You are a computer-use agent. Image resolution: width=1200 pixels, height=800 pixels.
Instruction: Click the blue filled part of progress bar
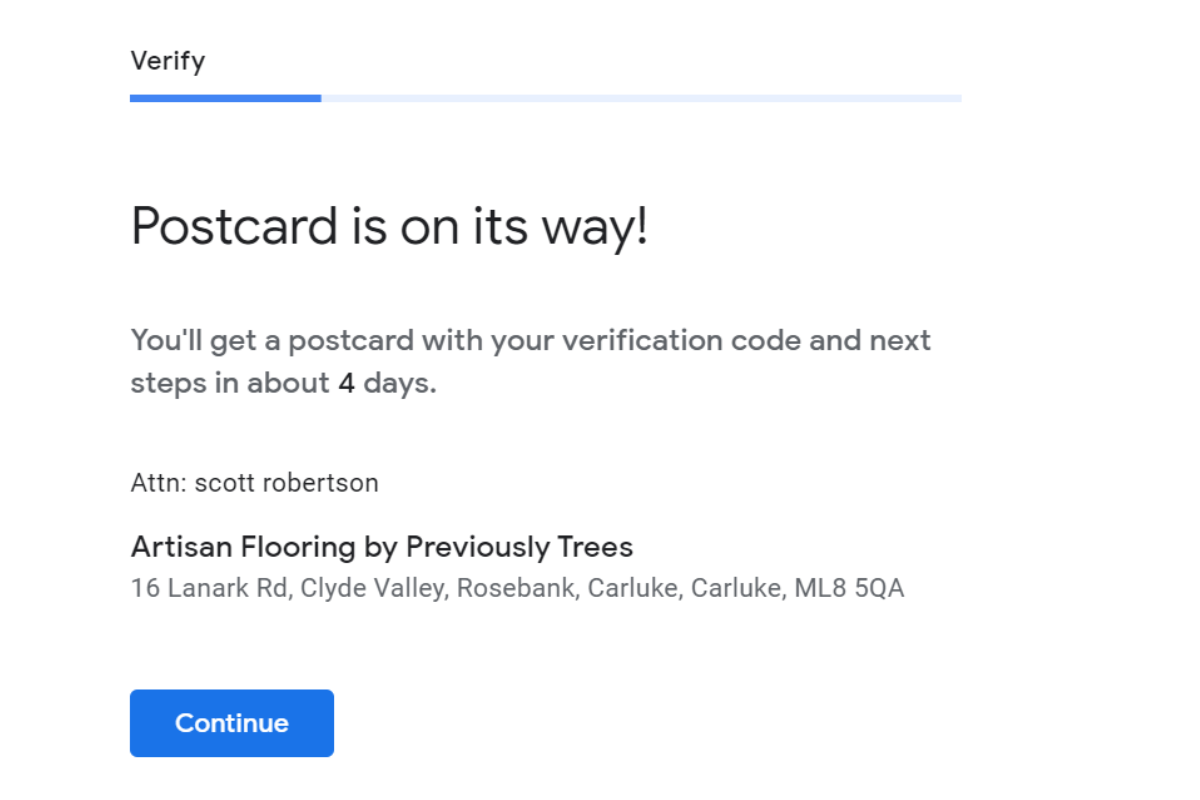[x=225, y=98]
